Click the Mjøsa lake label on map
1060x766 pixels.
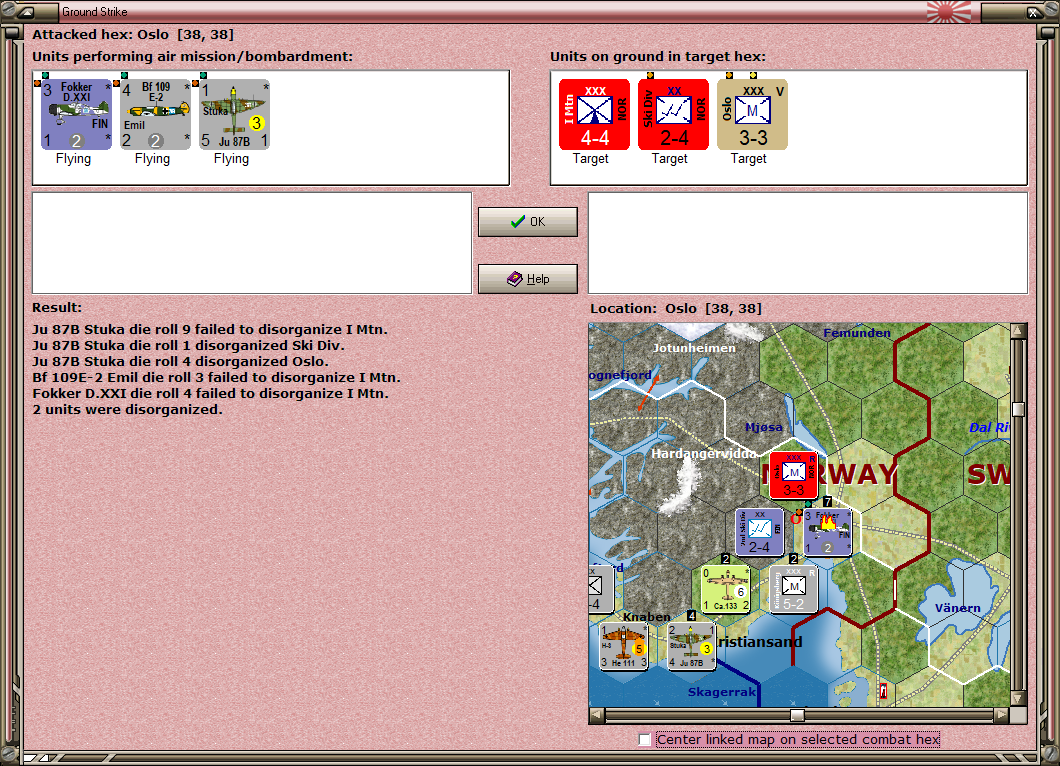[x=764, y=427]
